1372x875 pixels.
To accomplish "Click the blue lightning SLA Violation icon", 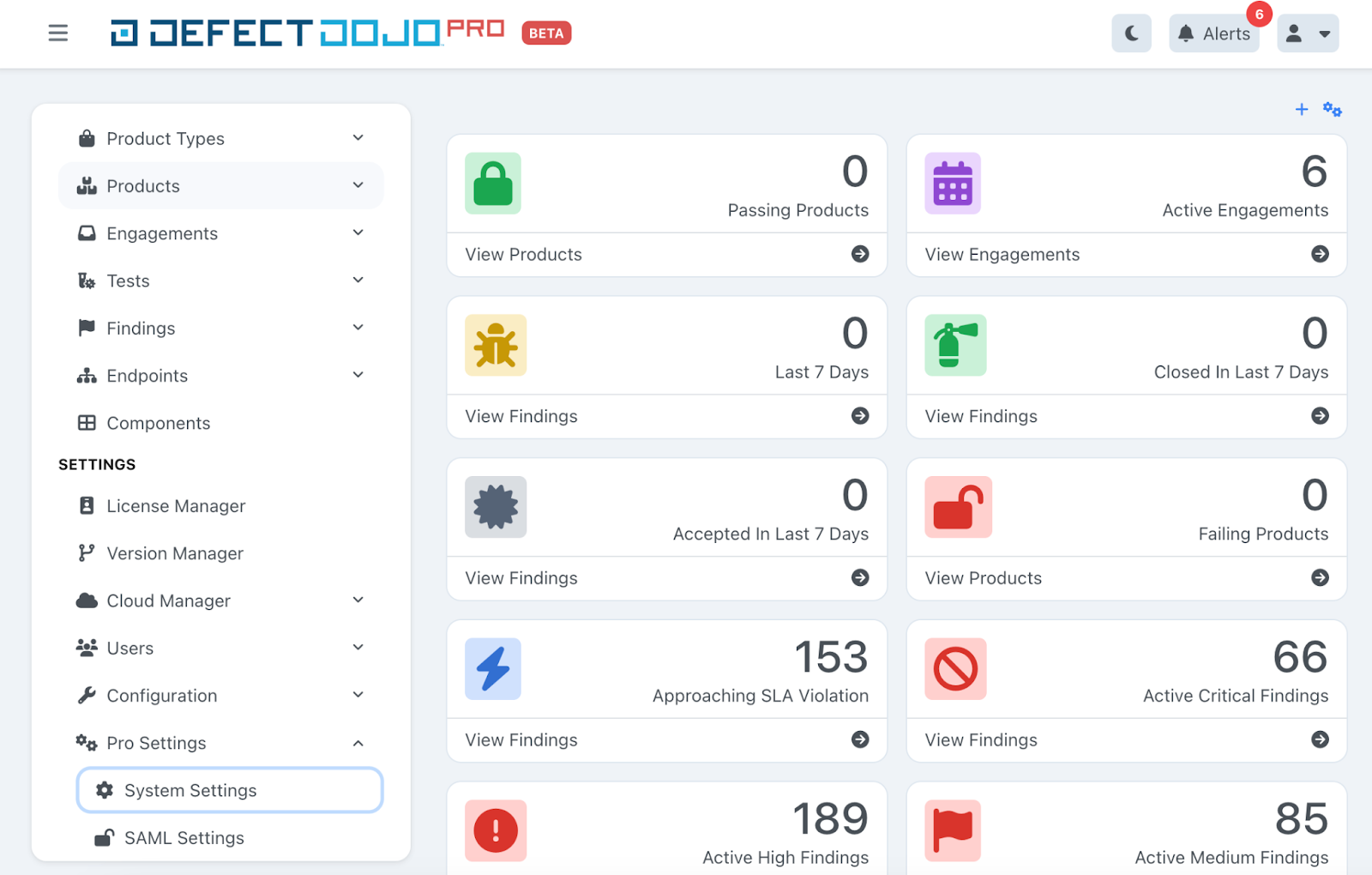I will (493, 669).
